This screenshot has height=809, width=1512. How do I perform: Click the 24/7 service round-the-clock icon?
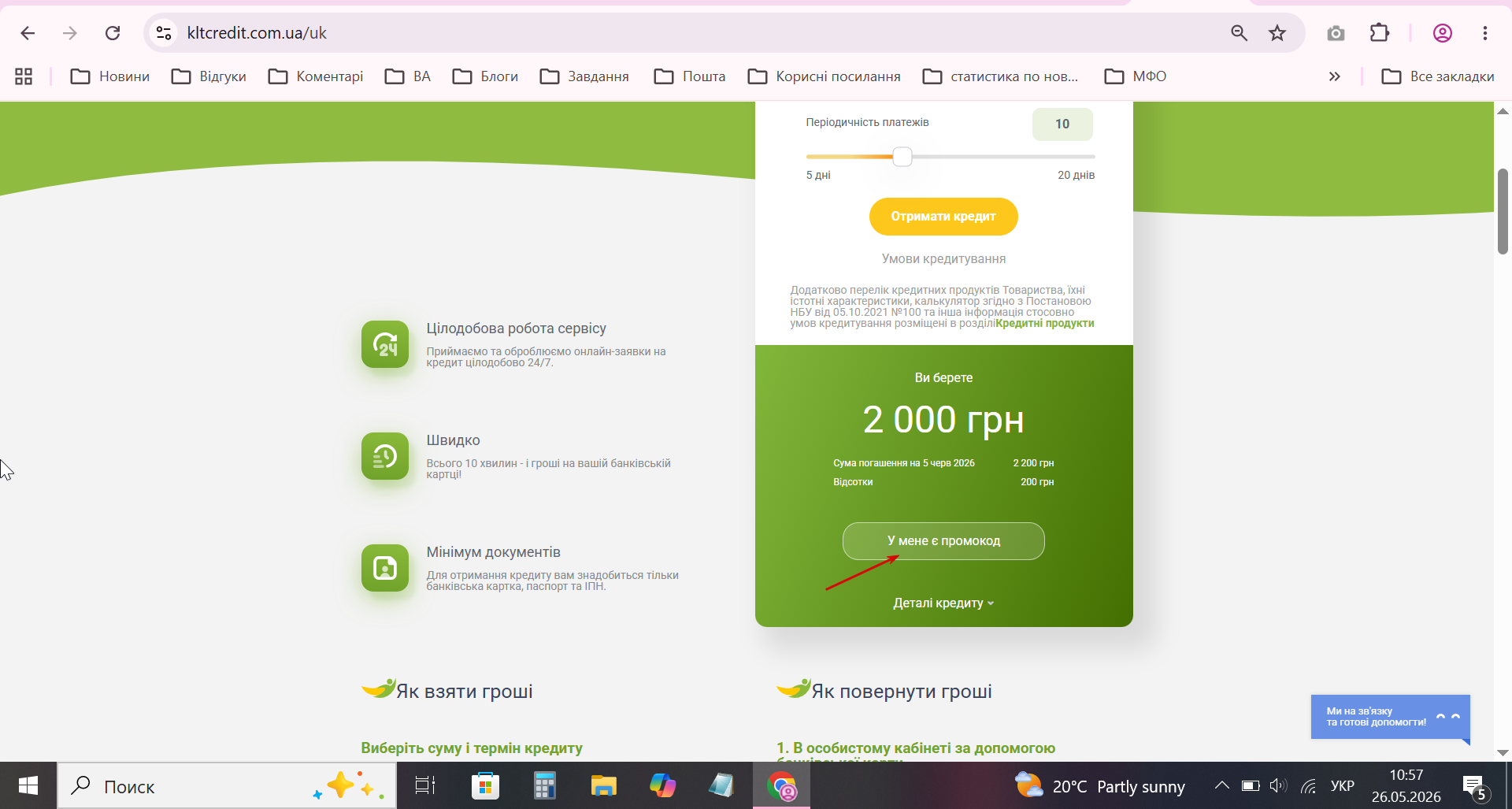pyautogui.click(x=385, y=344)
